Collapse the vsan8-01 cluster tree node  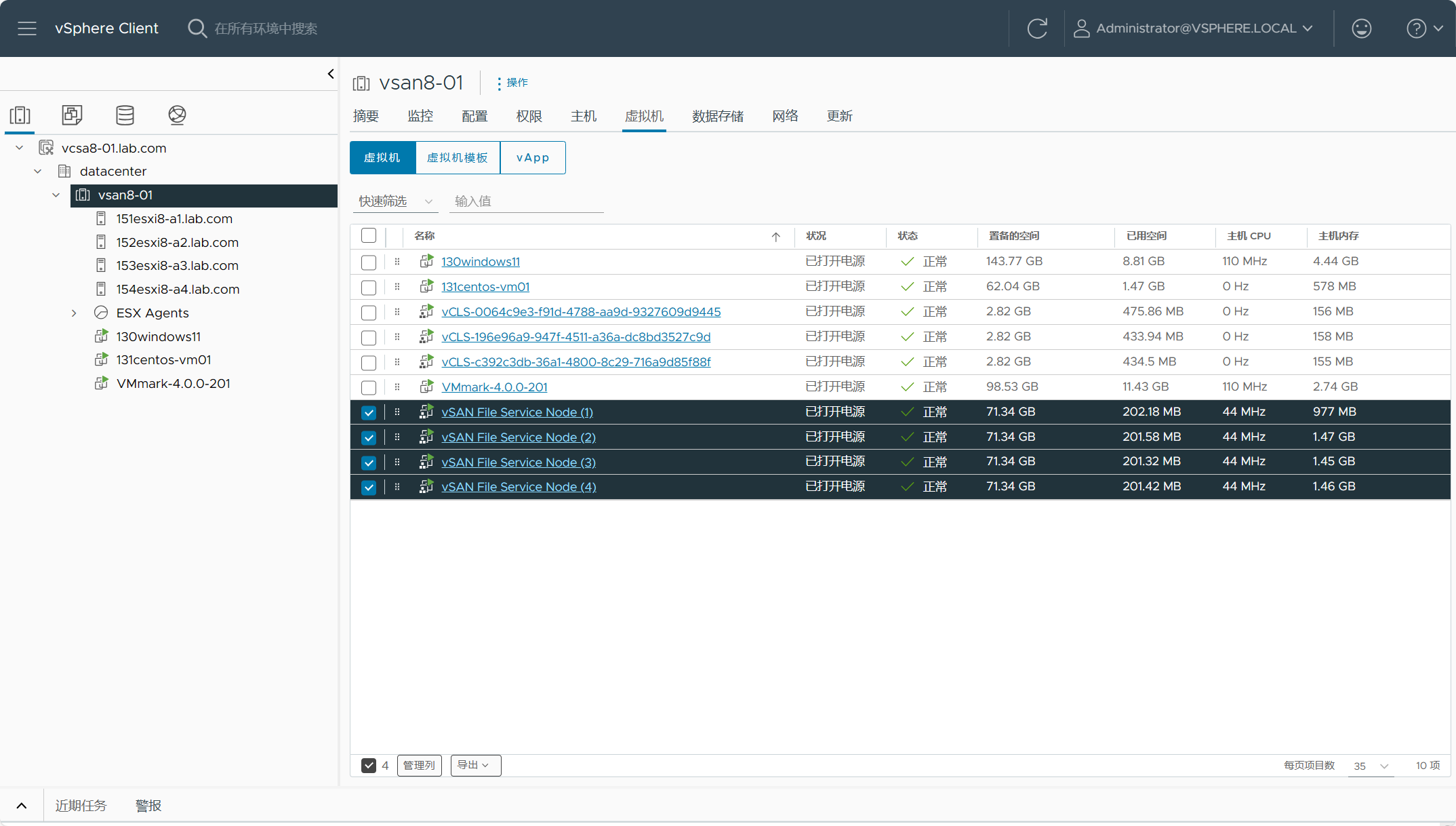point(56,195)
